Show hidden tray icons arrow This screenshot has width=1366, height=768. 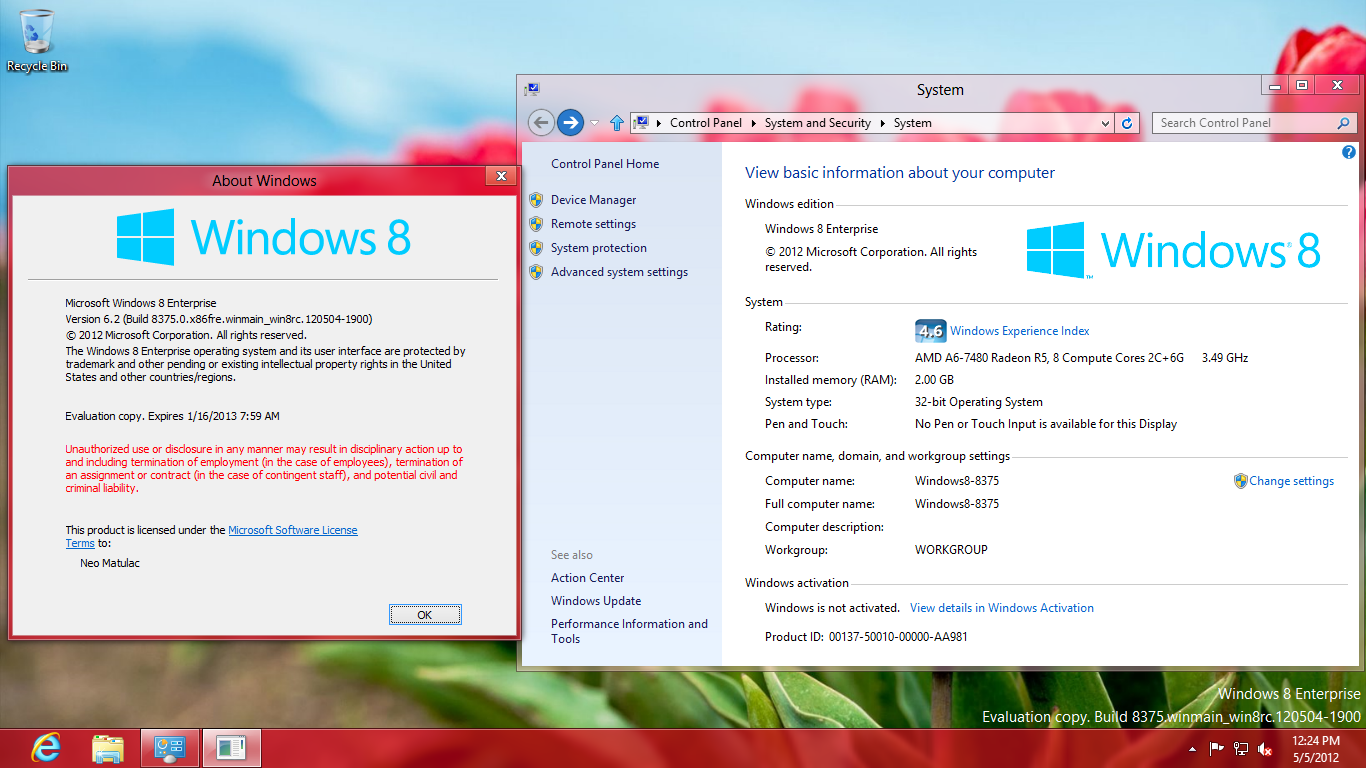pos(1192,748)
